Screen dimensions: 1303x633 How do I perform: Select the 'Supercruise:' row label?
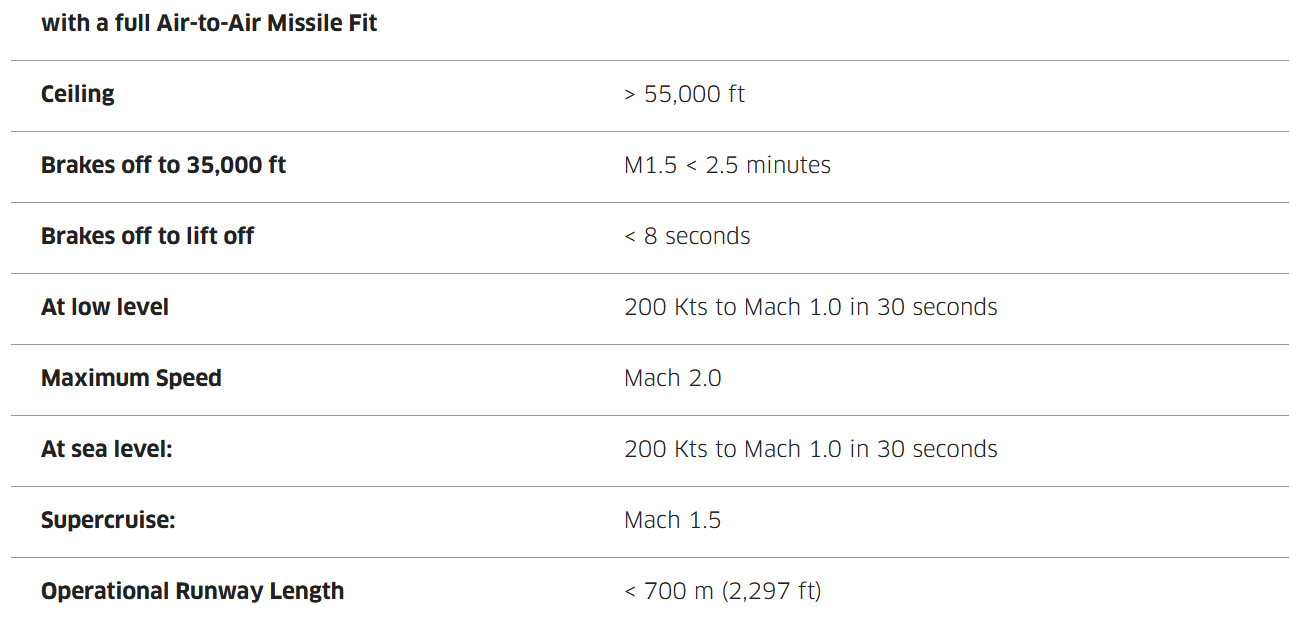[x=108, y=520]
